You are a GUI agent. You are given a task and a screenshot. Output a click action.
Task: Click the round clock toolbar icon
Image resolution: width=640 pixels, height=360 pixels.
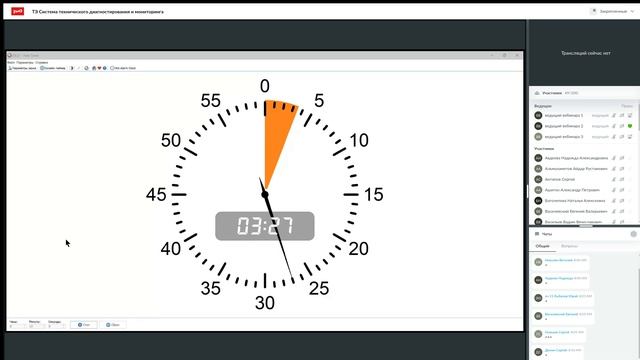(x=87, y=68)
